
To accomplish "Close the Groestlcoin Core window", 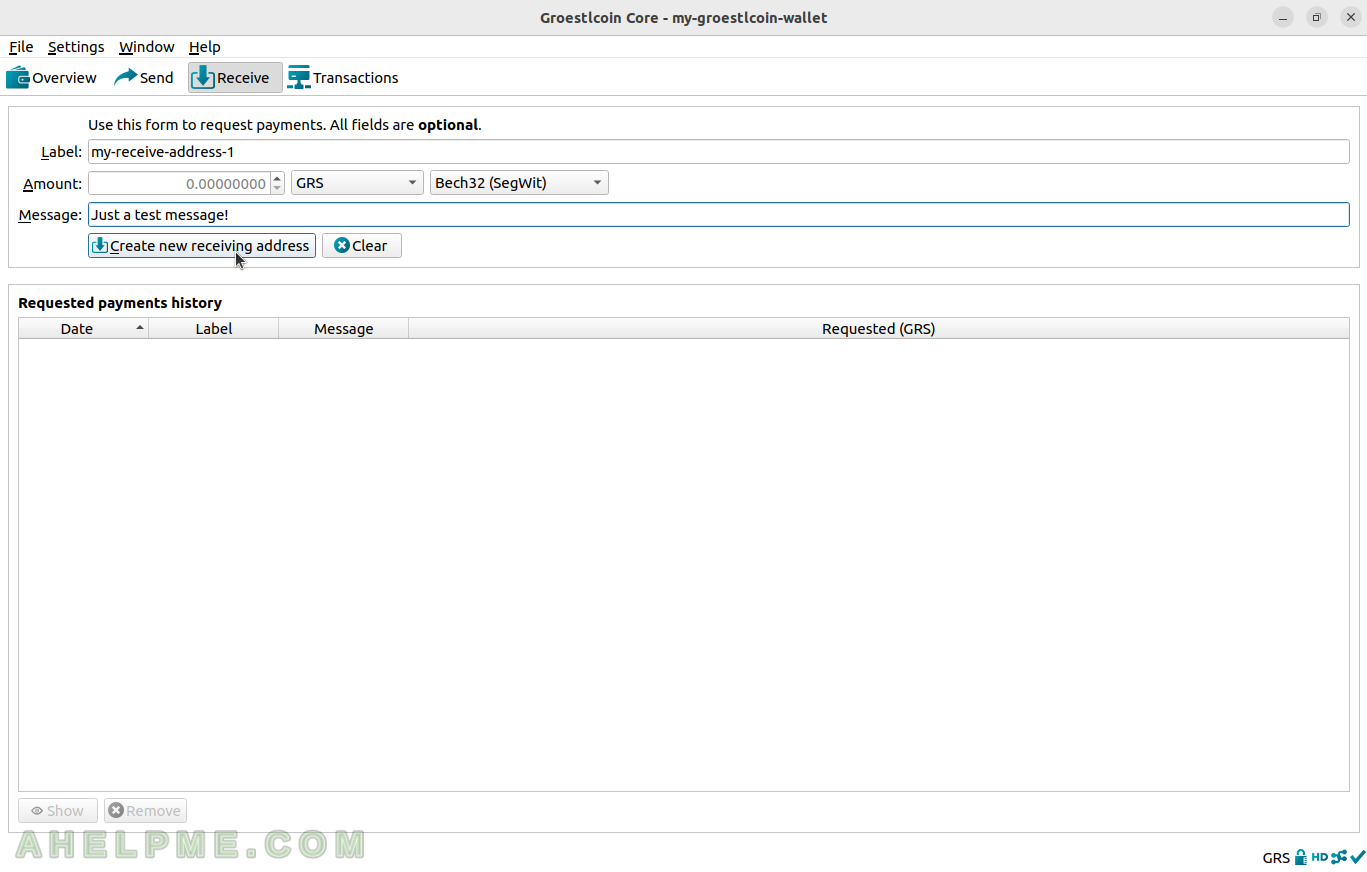I will pyautogui.click(x=1350, y=18).
